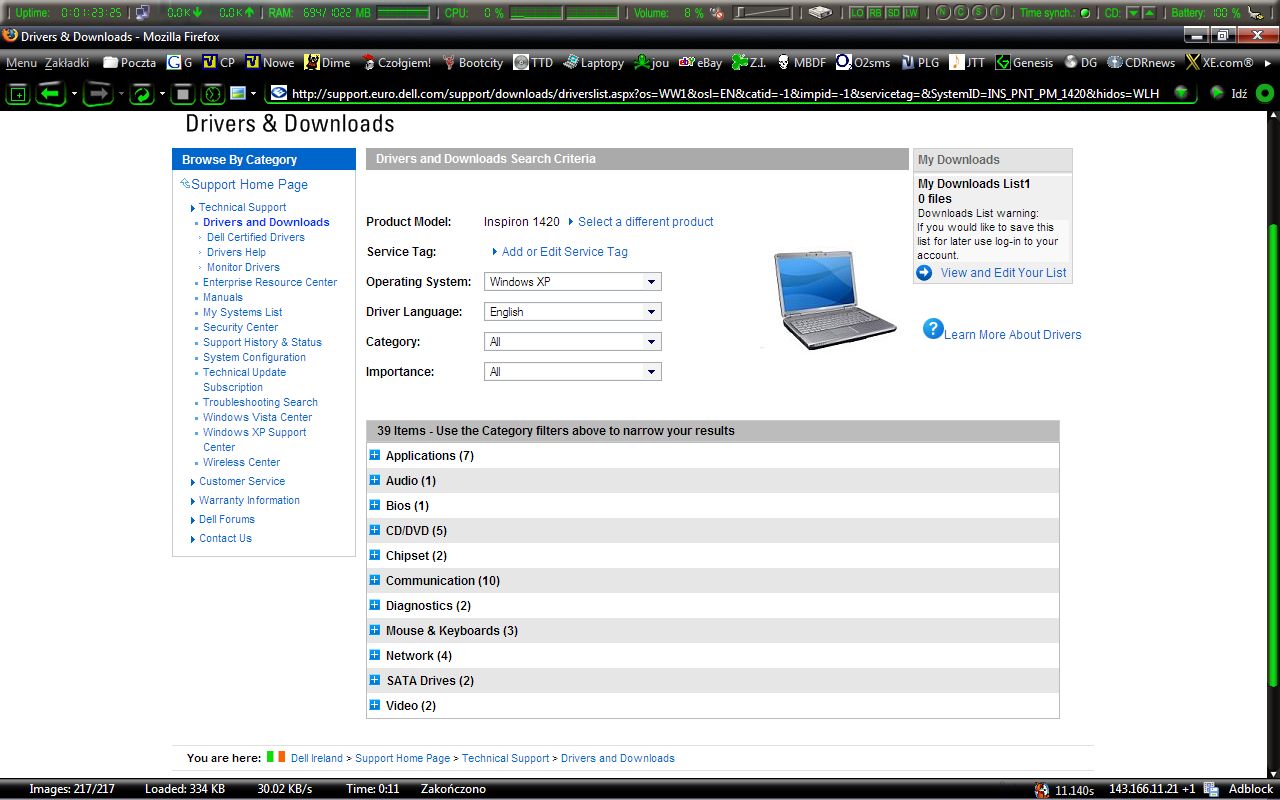1280x800 pixels.
Task: Open Contact Us in sidebar
Action: pos(225,538)
